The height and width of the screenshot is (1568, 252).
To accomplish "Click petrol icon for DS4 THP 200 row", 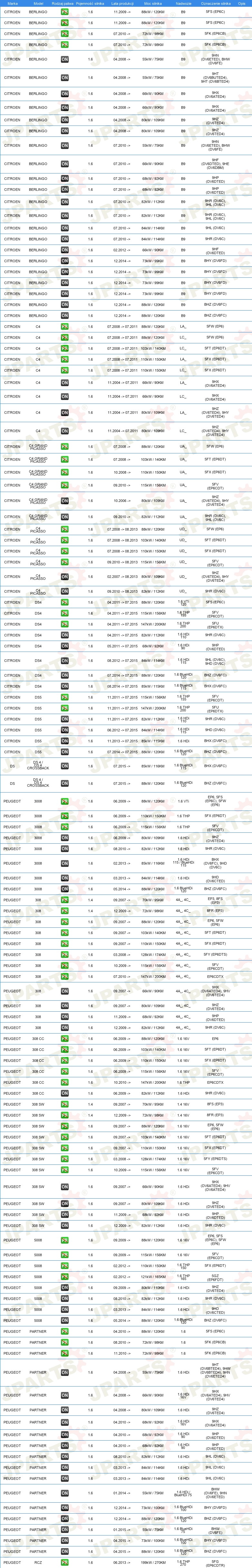I will (x=65, y=625).
